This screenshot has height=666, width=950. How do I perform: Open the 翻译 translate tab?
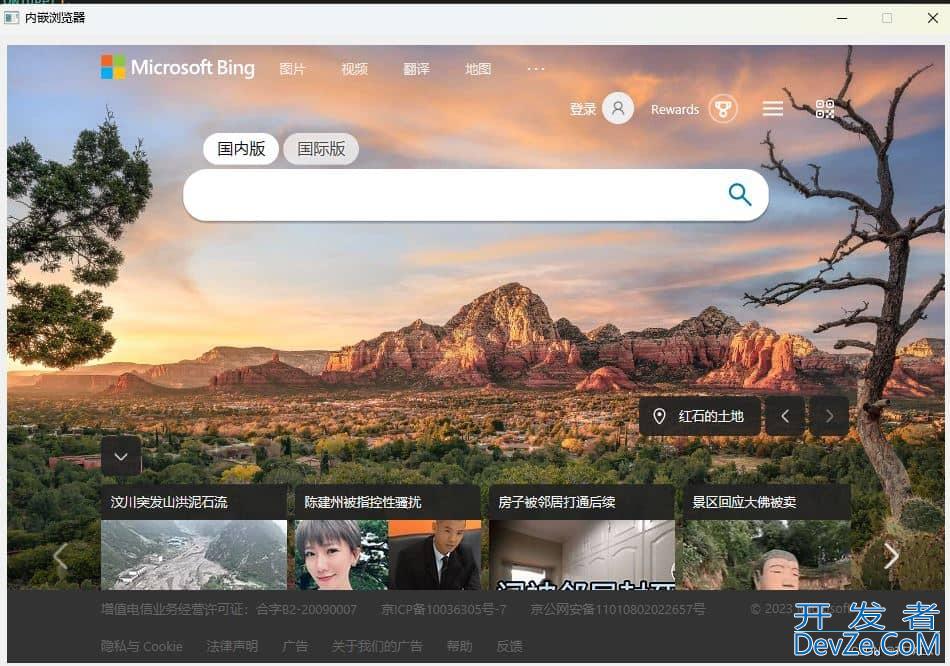tap(416, 69)
